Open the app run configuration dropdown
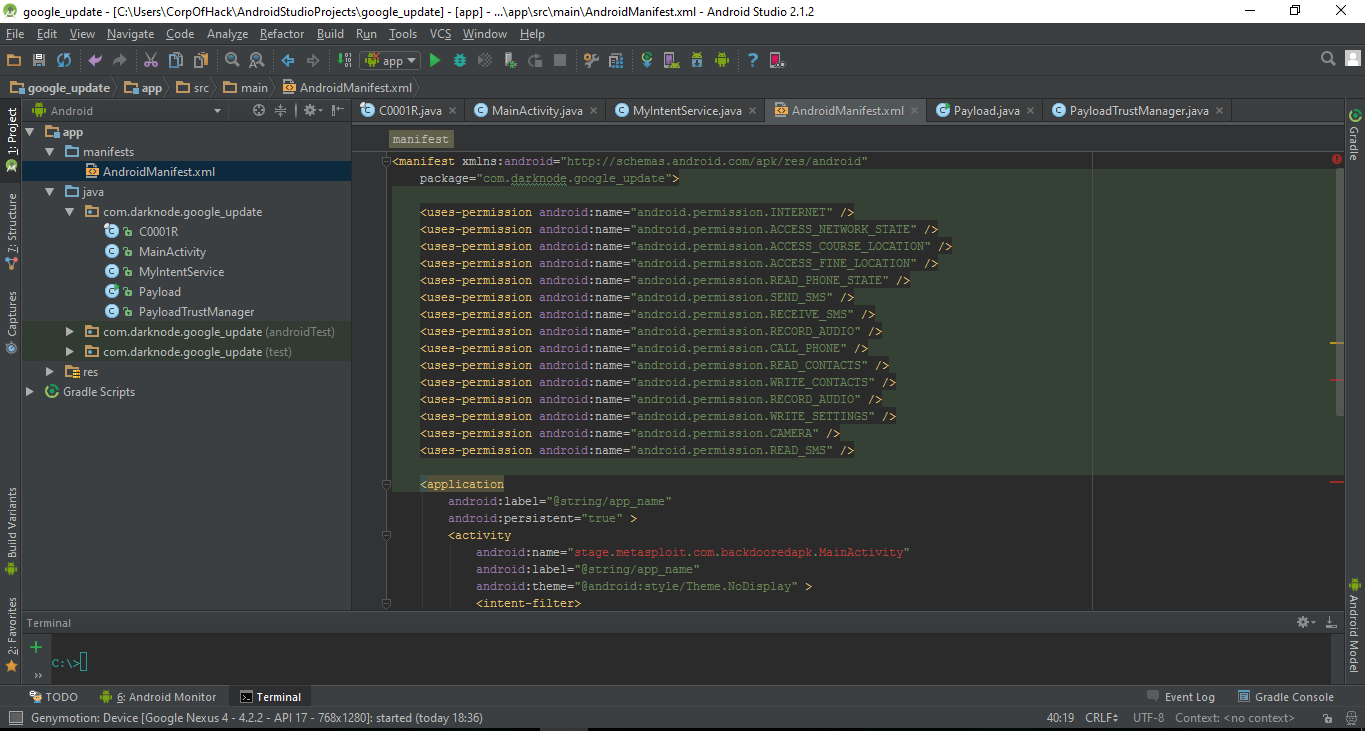The width and height of the screenshot is (1365, 731). pyautogui.click(x=390, y=61)
